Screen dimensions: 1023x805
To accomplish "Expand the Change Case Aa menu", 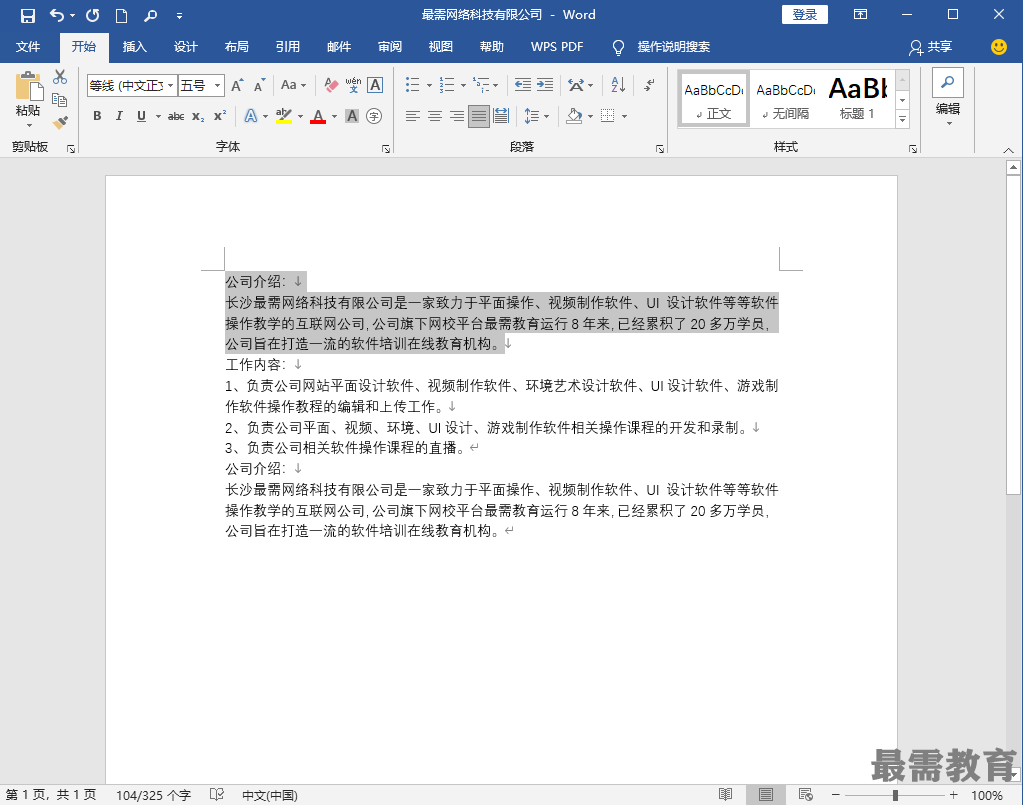I will 294,85.
